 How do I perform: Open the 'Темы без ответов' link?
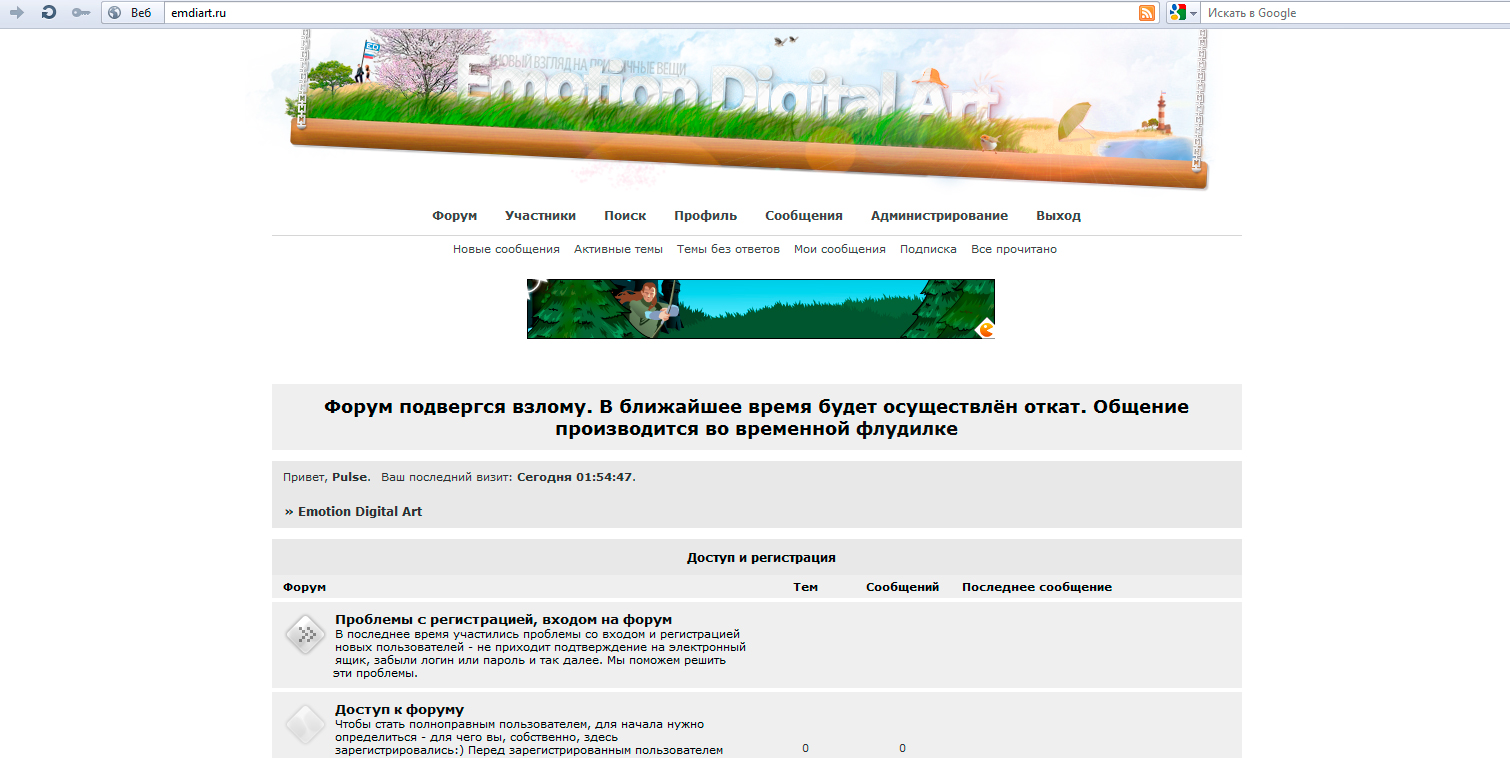728,250
